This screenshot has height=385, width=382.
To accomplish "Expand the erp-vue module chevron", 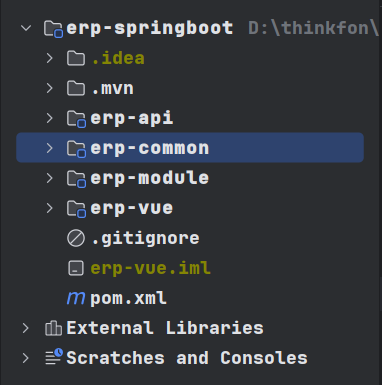I will [x=50, y=208].
